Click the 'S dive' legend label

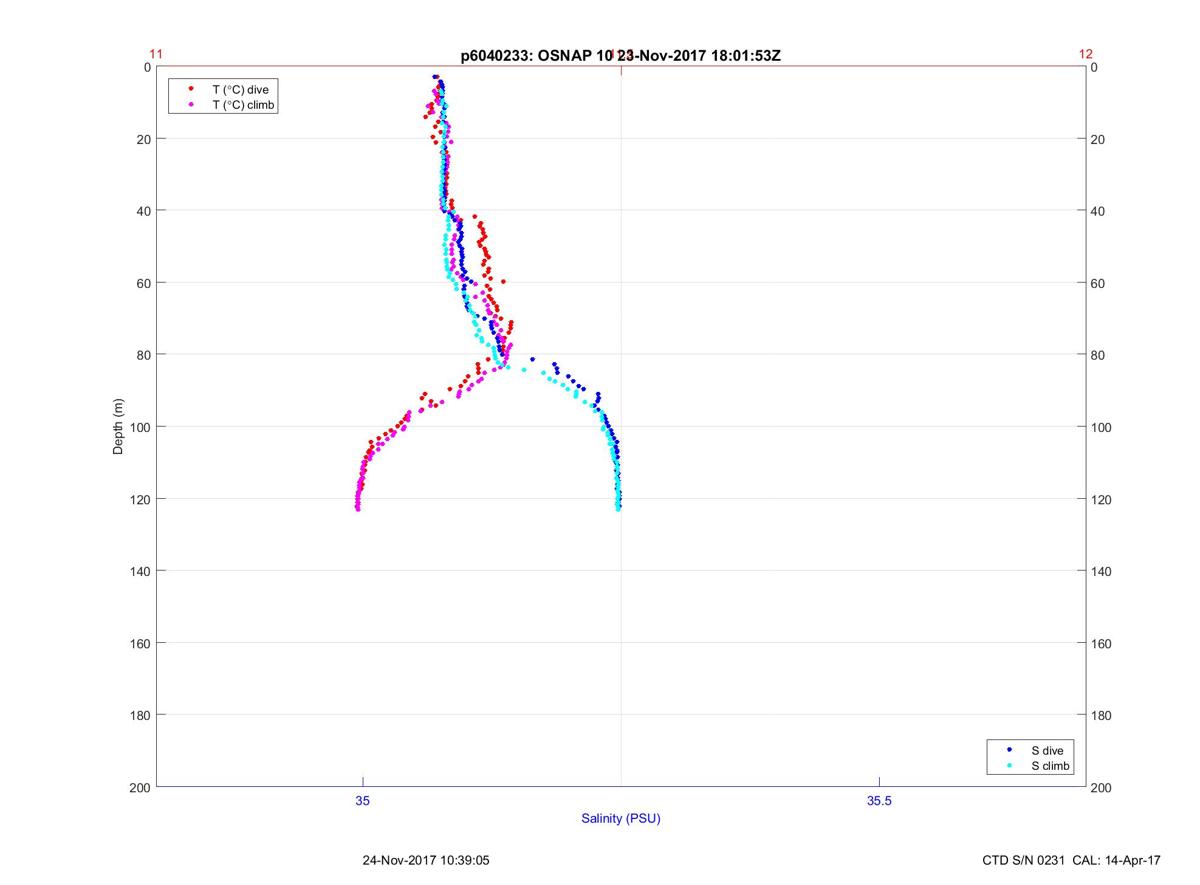1047,750
